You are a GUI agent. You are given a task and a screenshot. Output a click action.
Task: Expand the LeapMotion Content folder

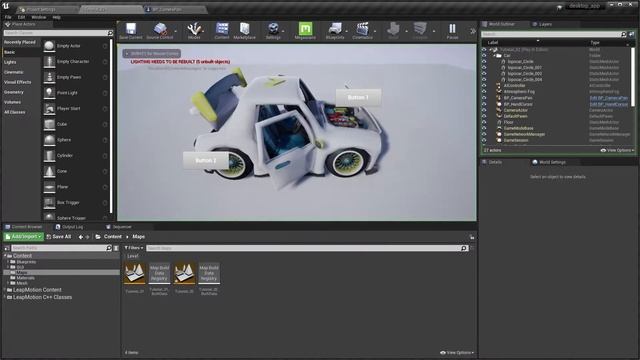point(5,290)
